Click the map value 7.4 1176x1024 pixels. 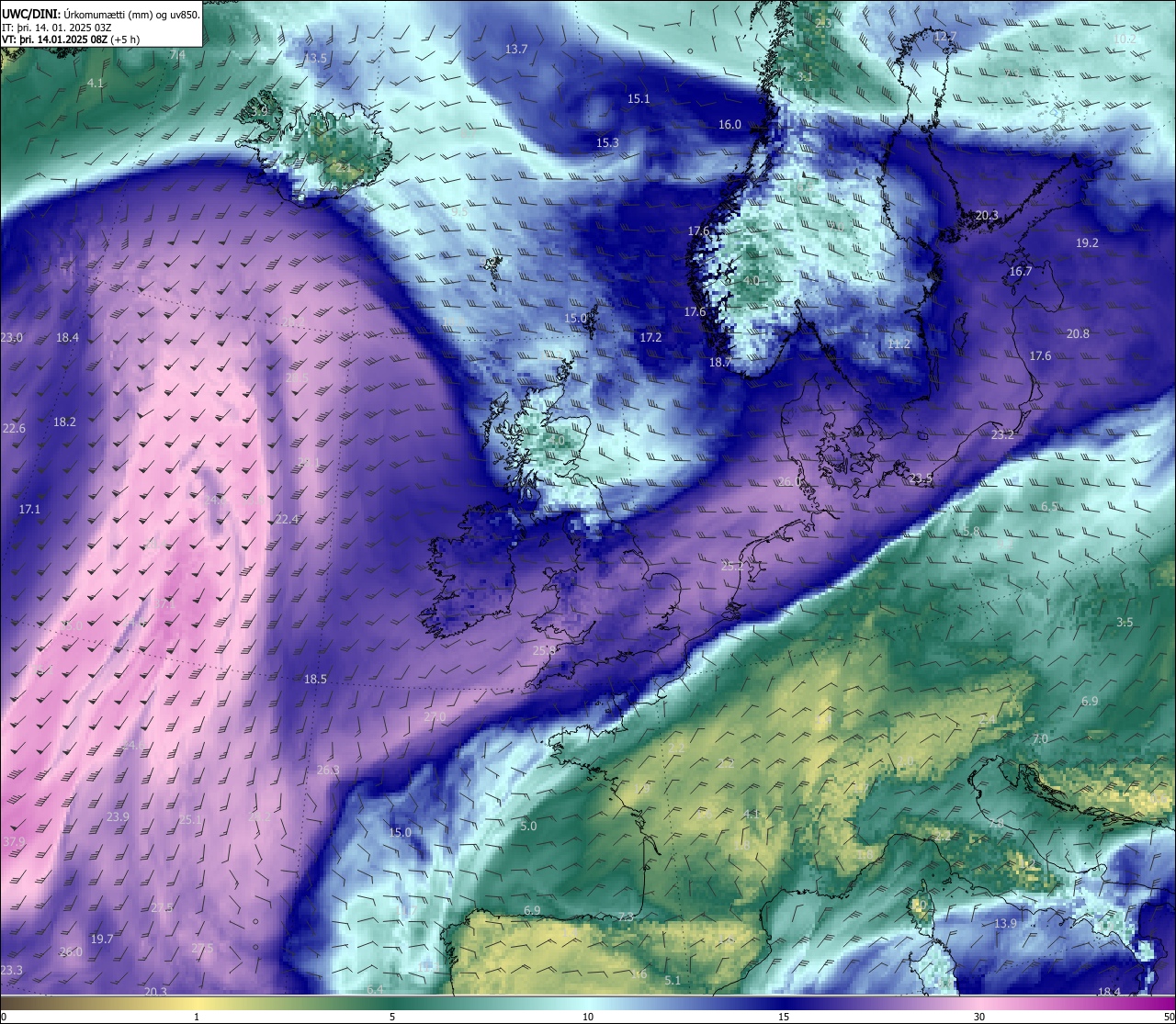click(177, 54)
